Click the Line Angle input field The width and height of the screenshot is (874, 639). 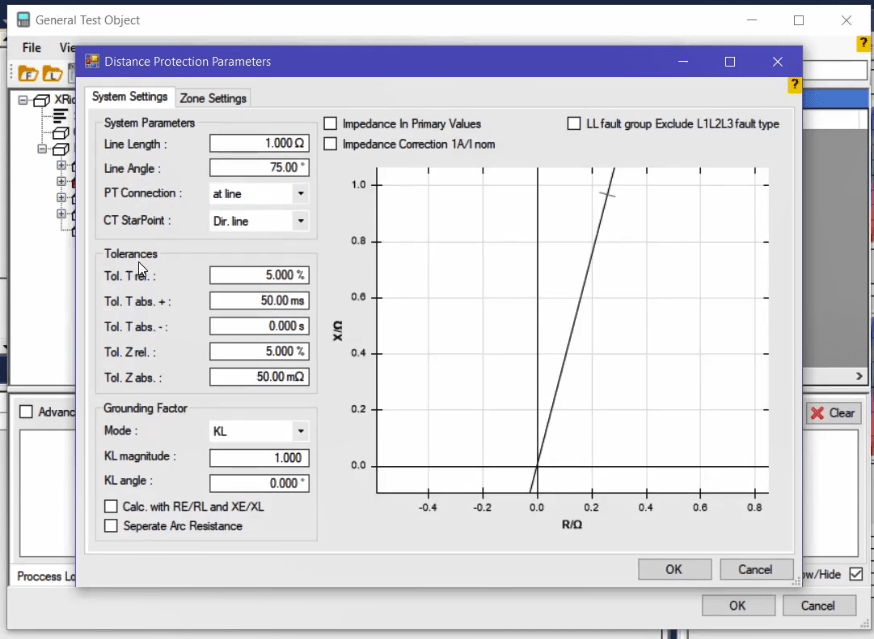point(259,168)
